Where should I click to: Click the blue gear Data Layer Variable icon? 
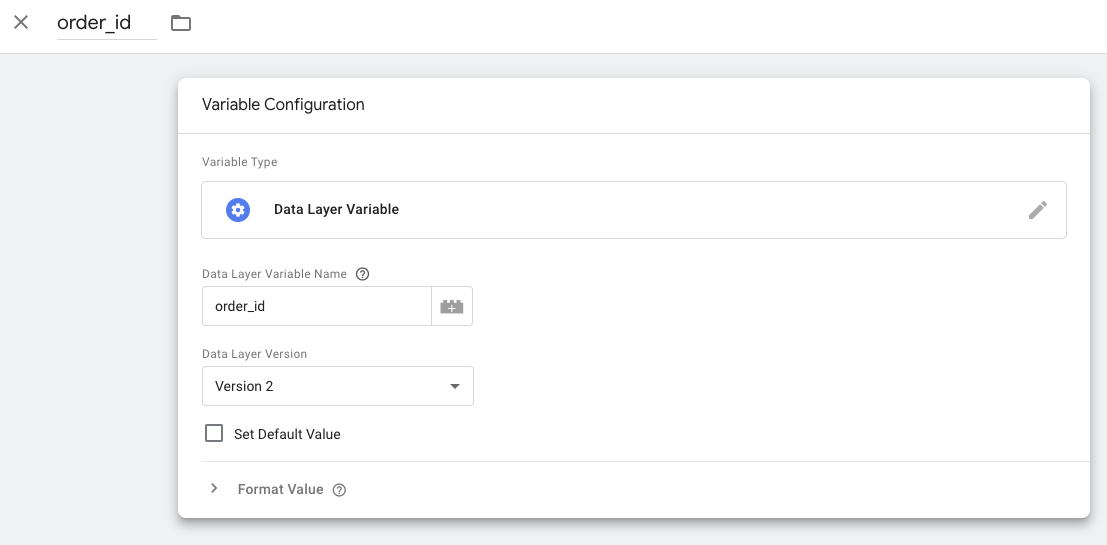238,210
